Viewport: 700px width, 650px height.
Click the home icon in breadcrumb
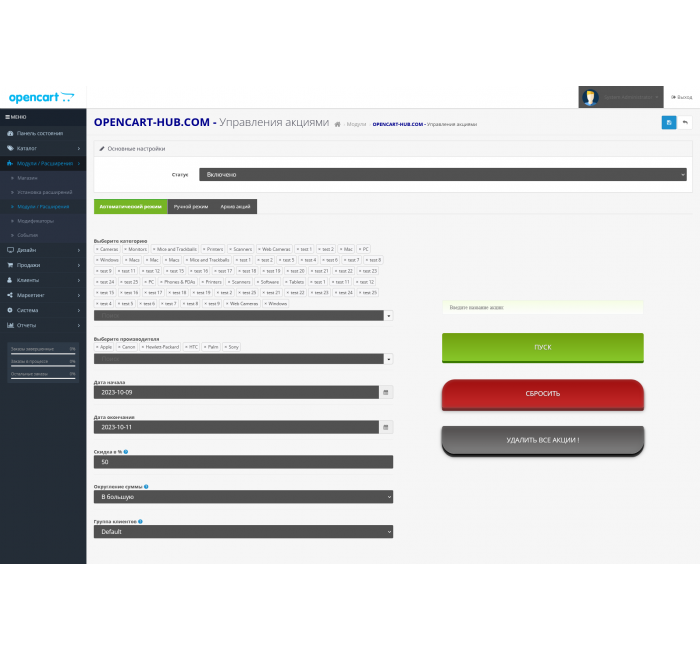[338, 125]
